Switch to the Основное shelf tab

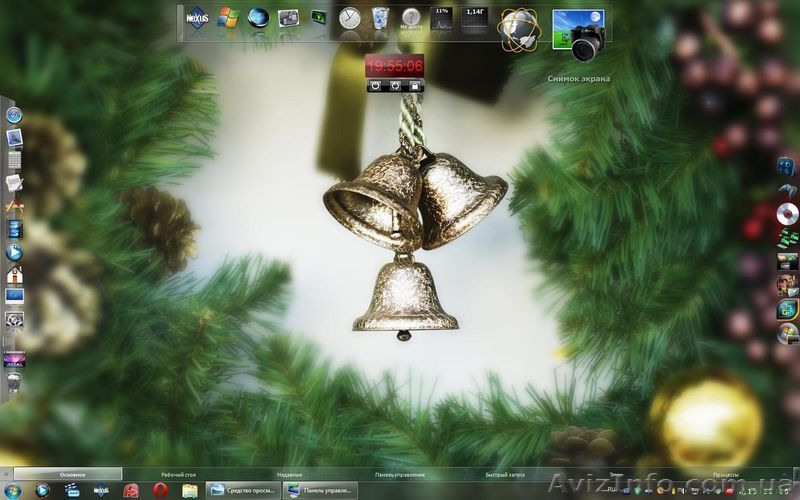pyautogui.click(x=68, y=474)
